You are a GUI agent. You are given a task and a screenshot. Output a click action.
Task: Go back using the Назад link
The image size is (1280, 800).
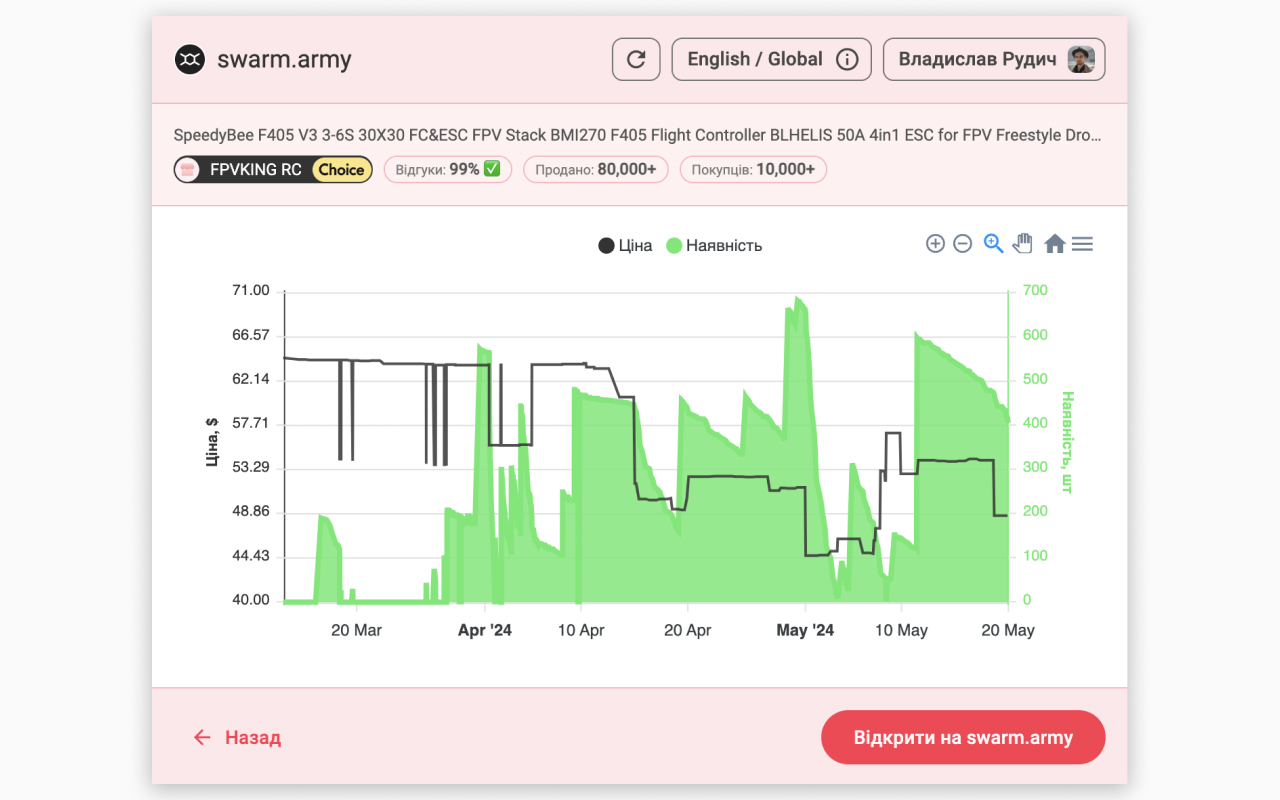237,737
